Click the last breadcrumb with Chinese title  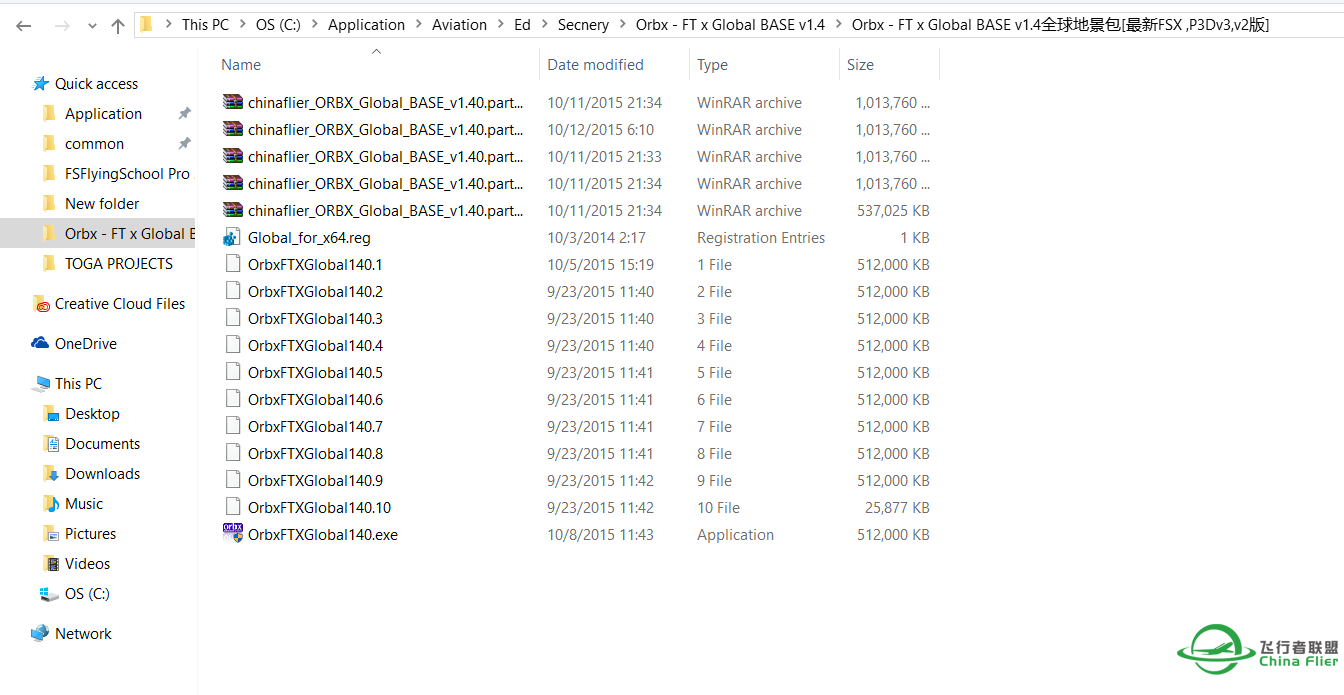(1060, 25)
